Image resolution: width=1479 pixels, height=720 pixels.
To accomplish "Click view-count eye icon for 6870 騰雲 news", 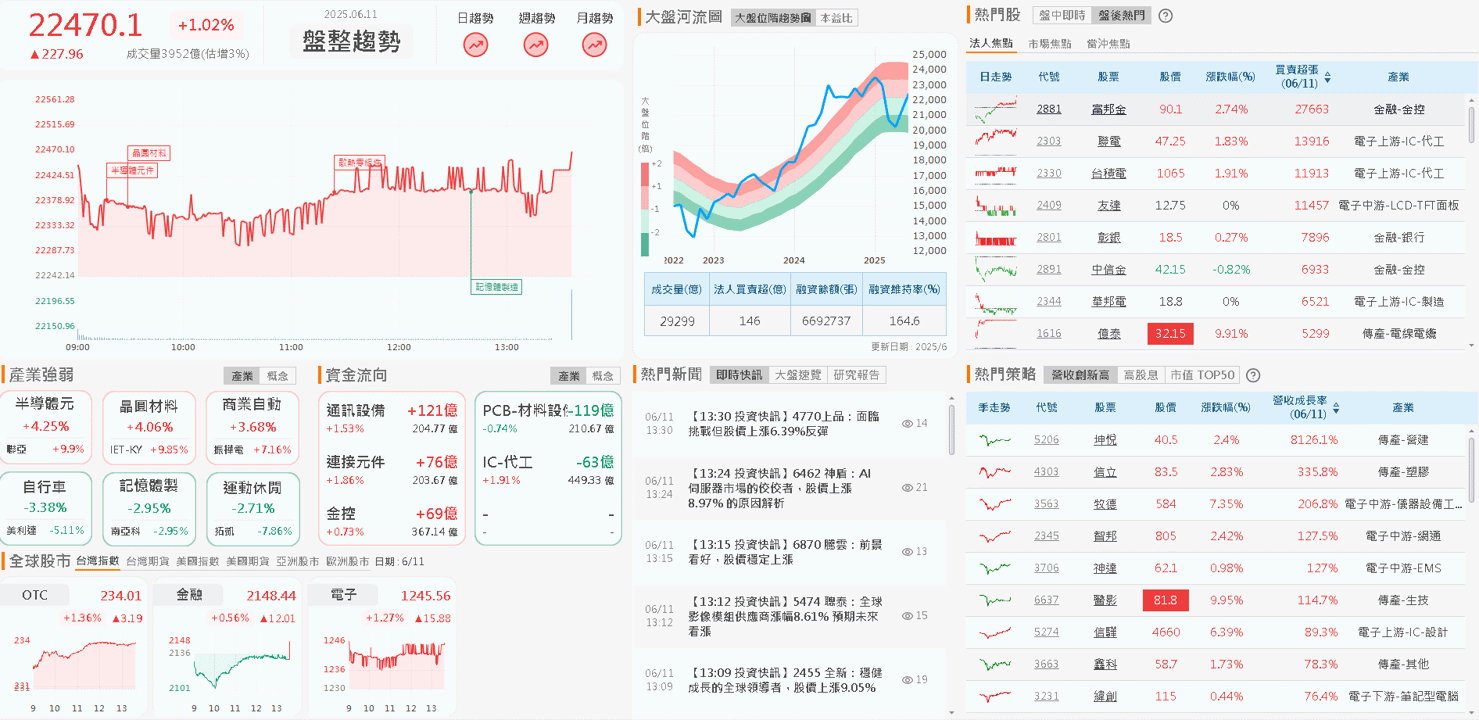I will (907, 551).
